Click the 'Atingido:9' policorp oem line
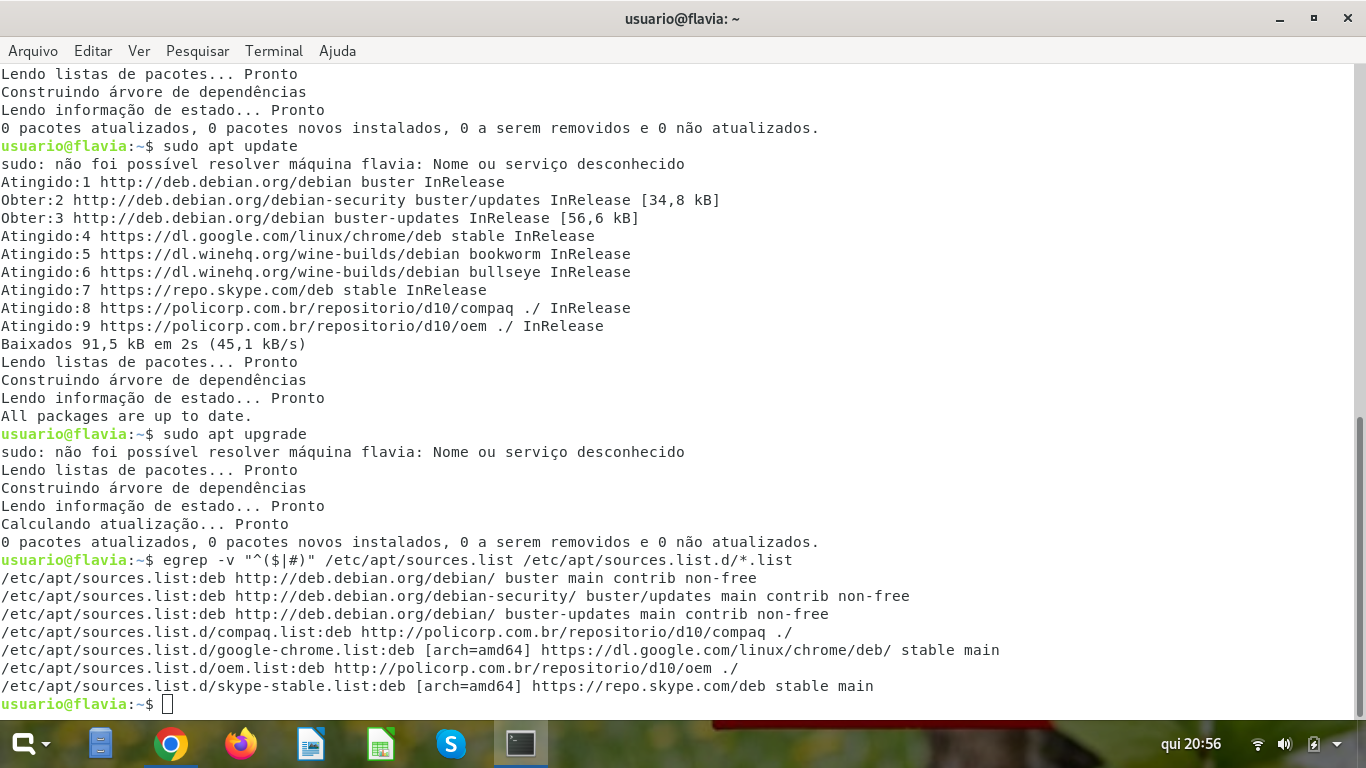The image size is (1366, 768). pyautogui.click(x=302, y=326)
